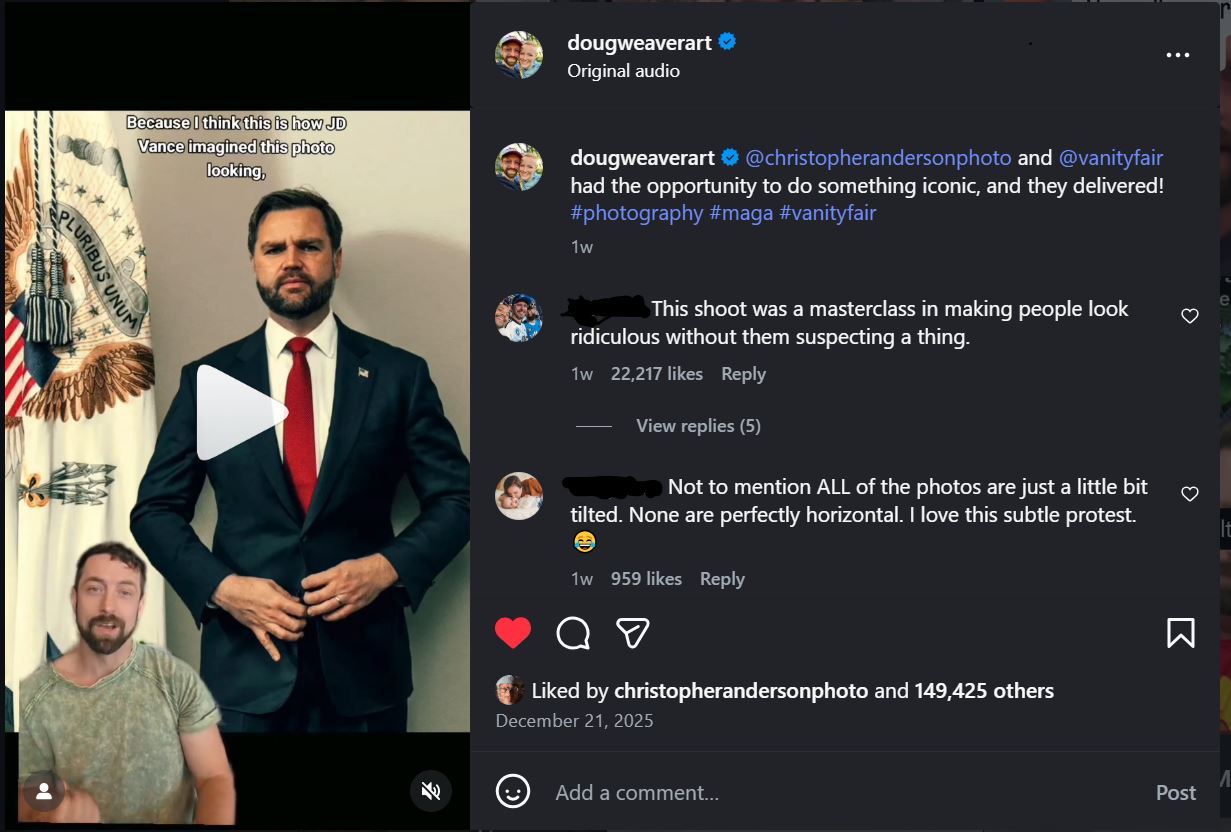1231x832 pixels.
Task: Click the three-dot more options icon
Action: point(1178,56)
